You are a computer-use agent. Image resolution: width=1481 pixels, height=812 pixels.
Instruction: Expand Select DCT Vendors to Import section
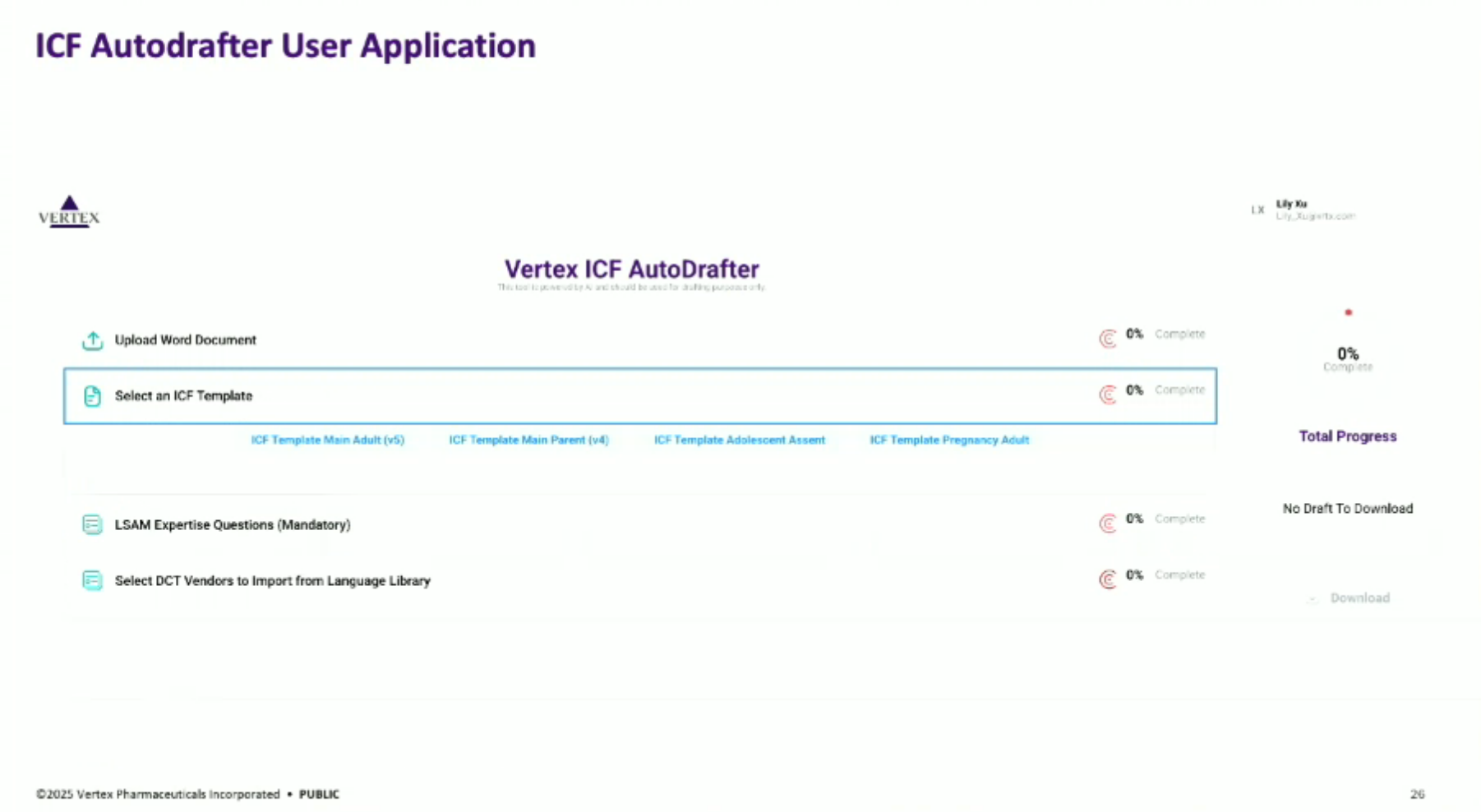point(272,580)
